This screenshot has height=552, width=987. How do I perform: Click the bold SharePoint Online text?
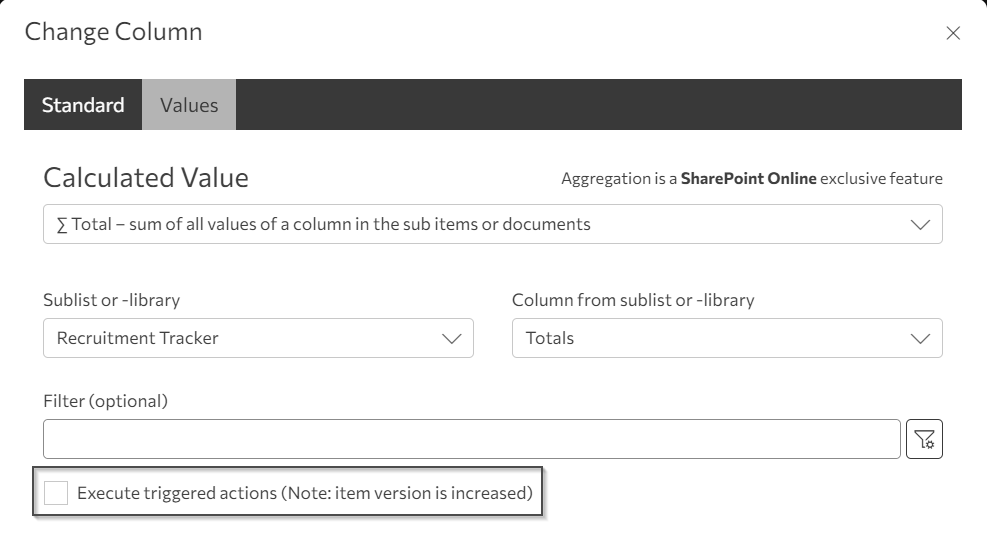749,179
